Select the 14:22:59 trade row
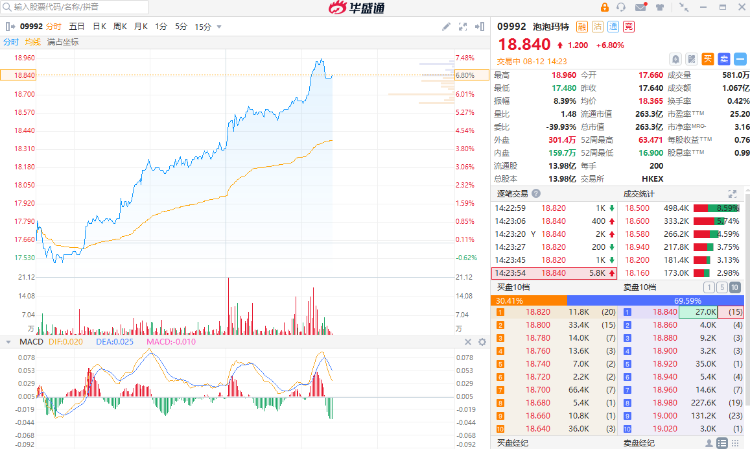This screenshot has height=449, width=750. (x=554, y=208)
